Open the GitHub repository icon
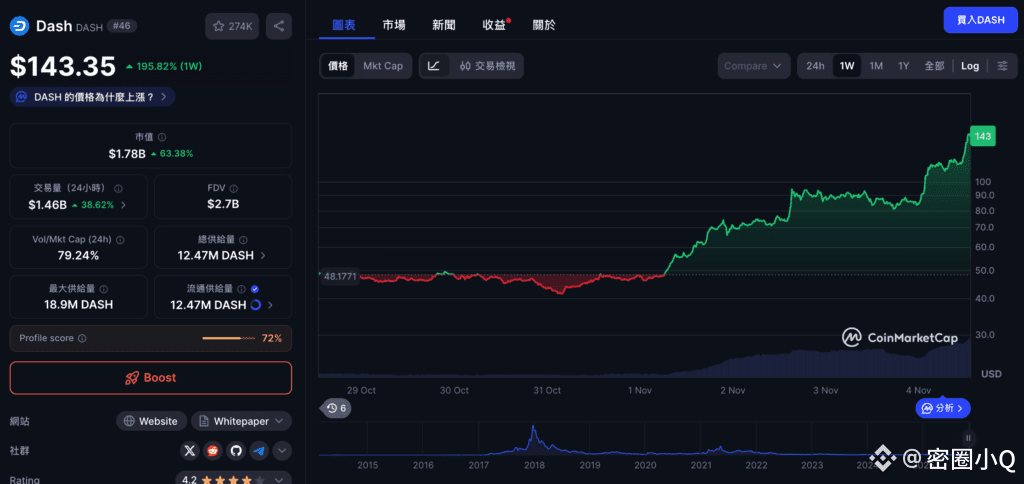The height and width of the screenshot is (484, 1024). pos(236,451)
